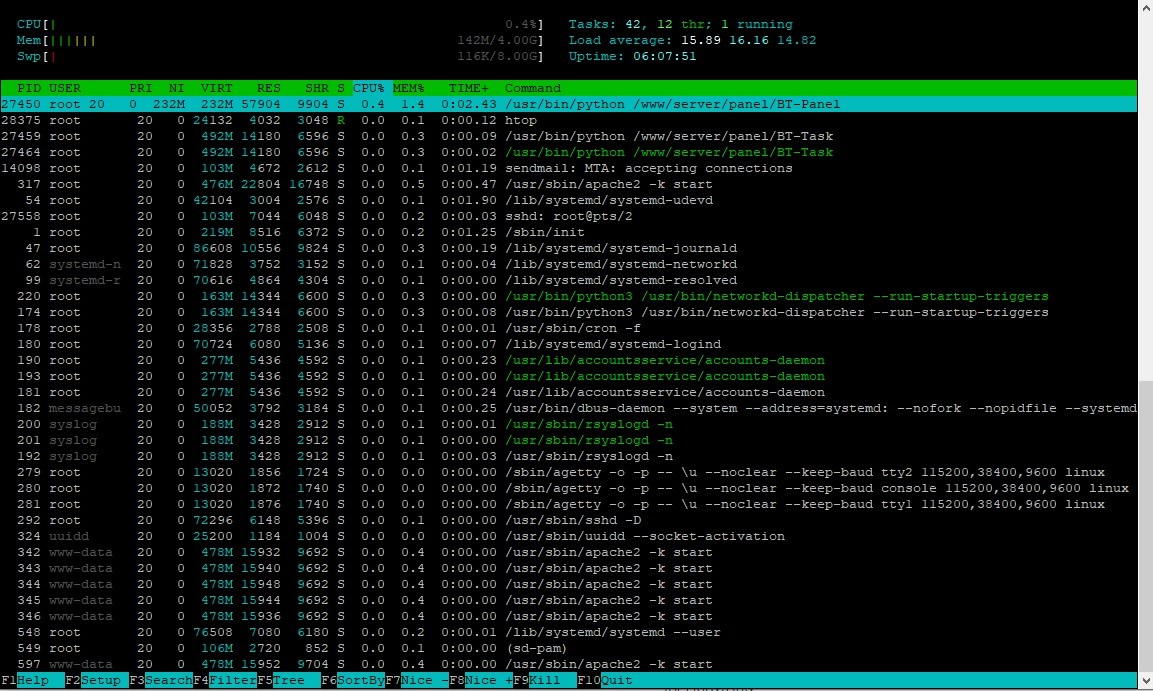This screenshot has height=691, width=1153.
Task: Sort by the TIME+ column header
Action: click(x=466, y=88)
